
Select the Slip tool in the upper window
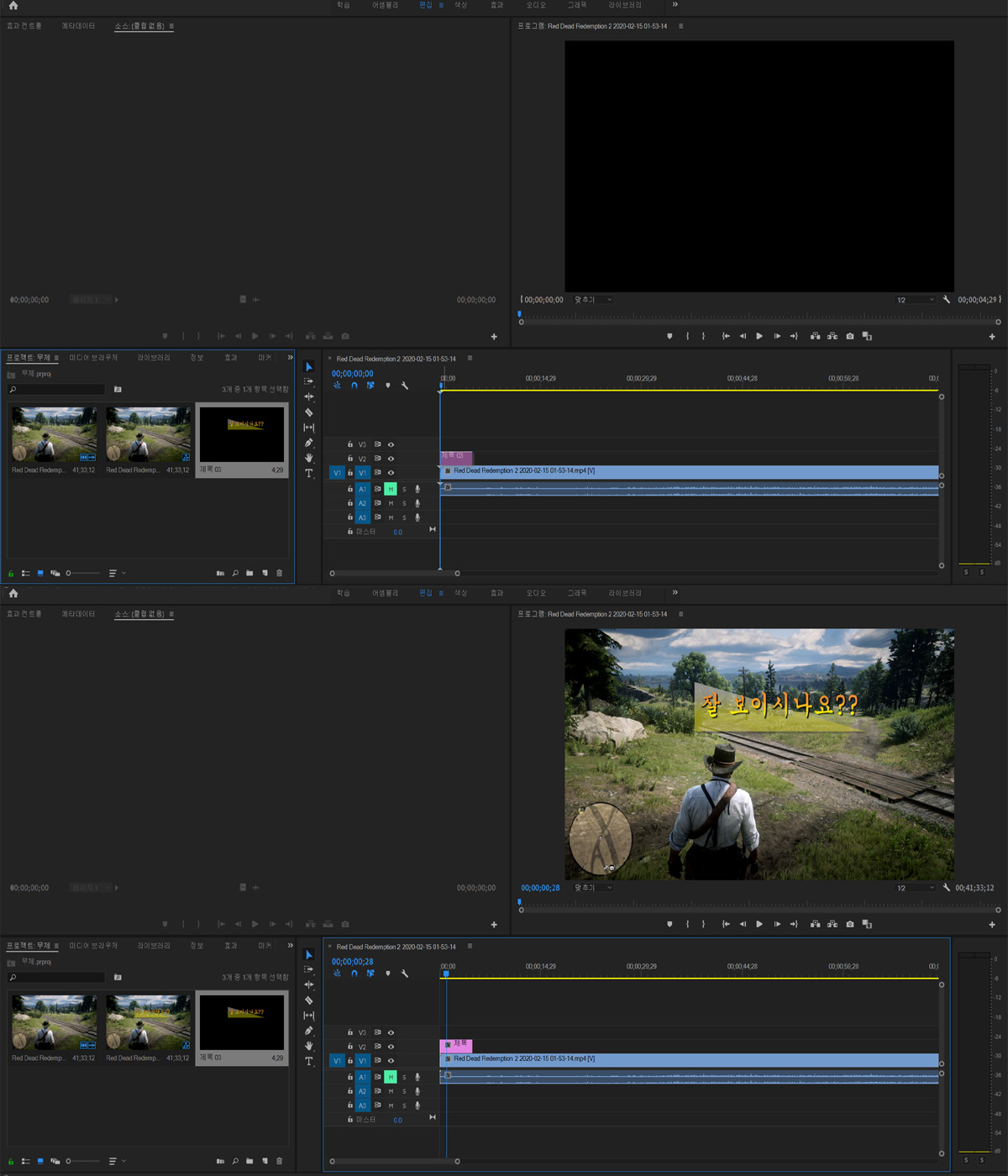tap(308, 428)
